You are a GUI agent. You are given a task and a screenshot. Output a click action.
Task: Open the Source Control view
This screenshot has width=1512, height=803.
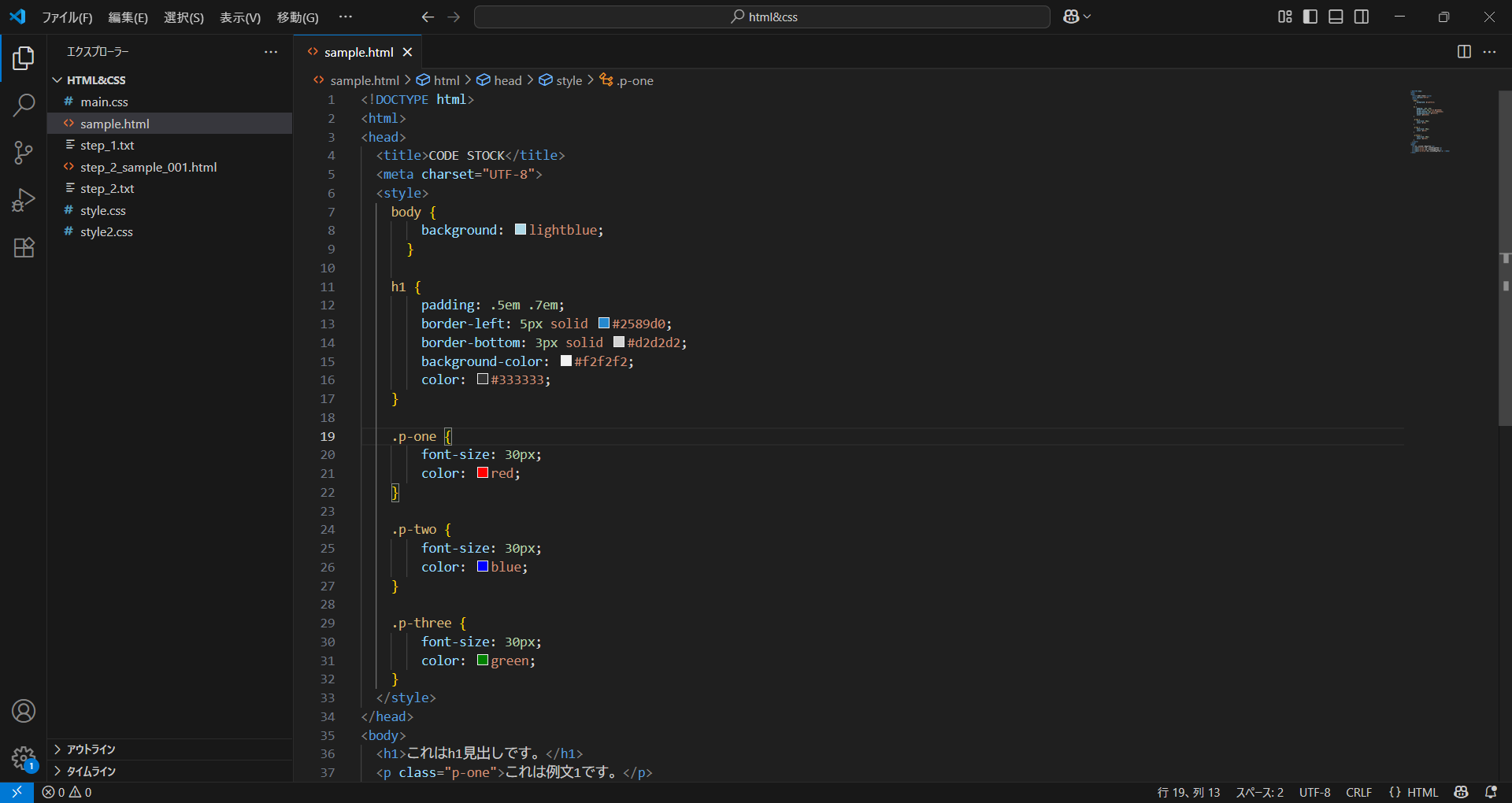(x=24, y=153)
